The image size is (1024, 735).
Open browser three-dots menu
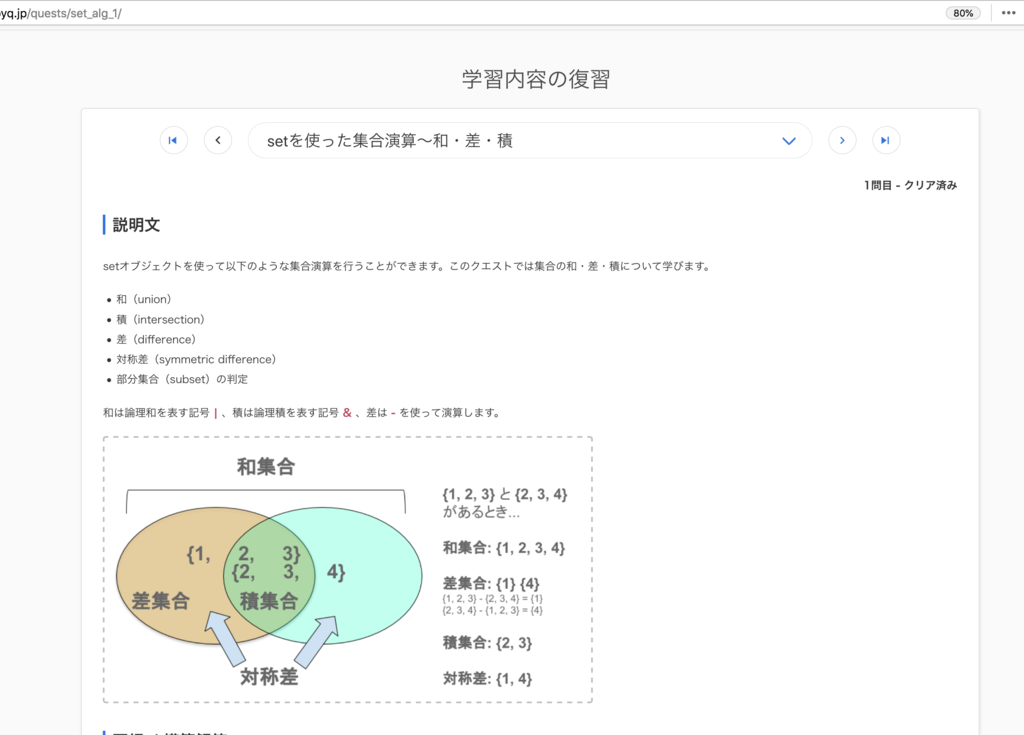1008,12
